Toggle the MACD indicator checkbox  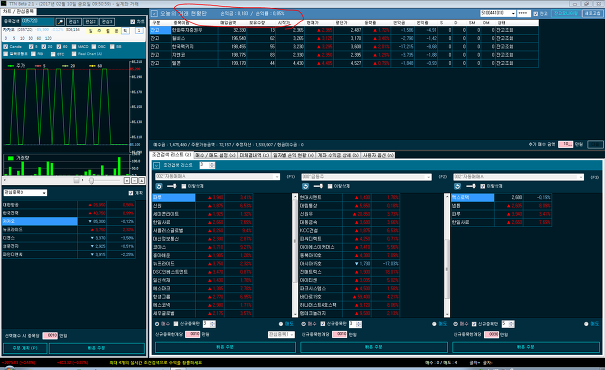tap(74, 47)
